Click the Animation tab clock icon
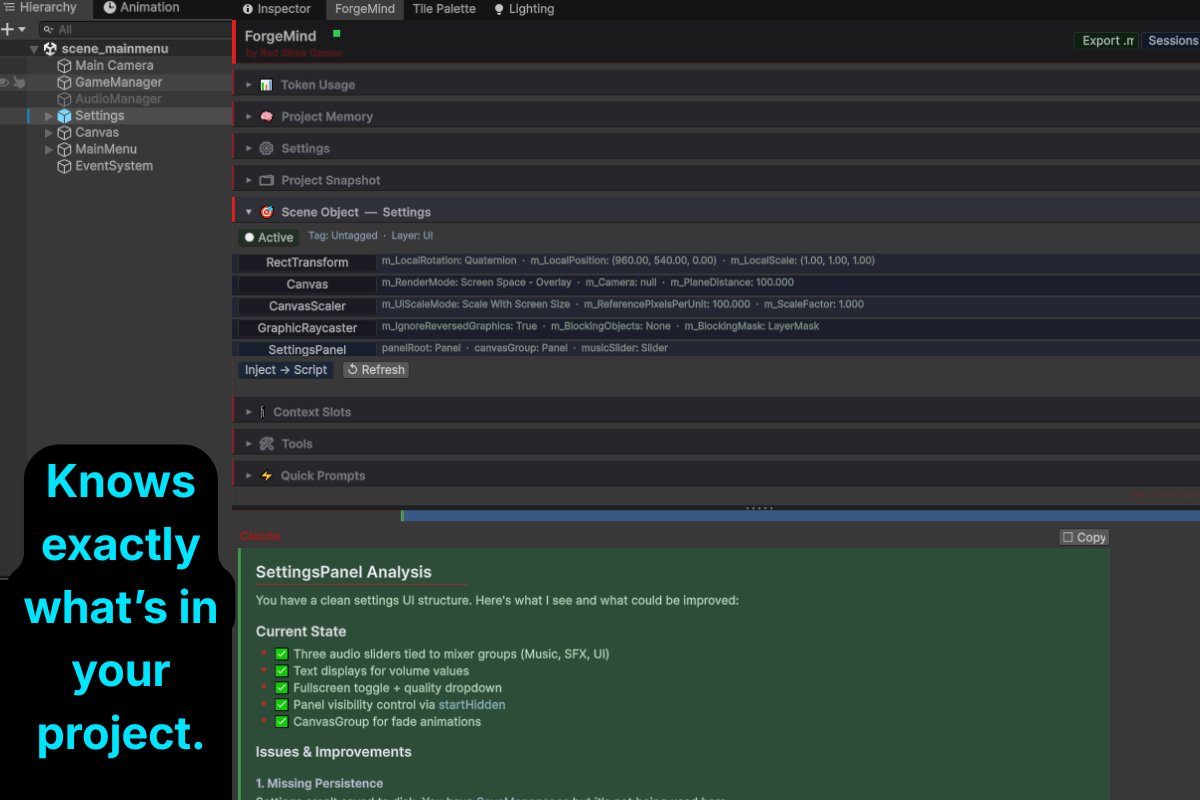 (x=110, y=7)
